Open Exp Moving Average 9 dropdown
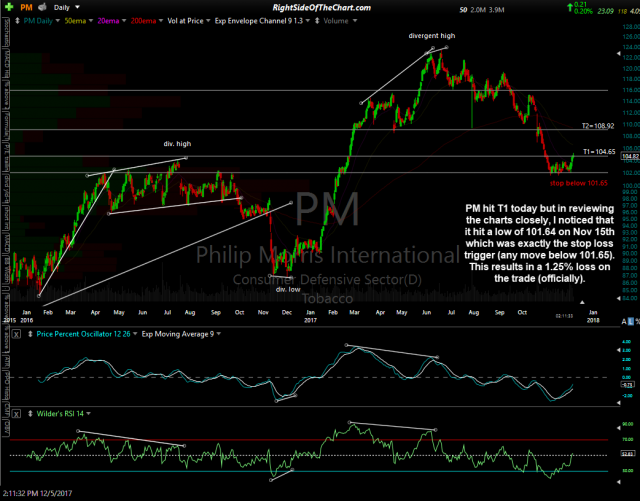 219,334
